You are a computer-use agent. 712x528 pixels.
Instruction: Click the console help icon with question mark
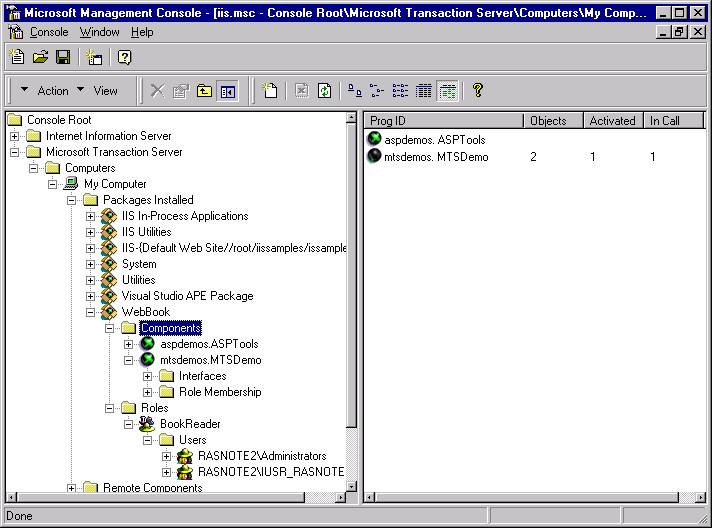click(124, 57)
